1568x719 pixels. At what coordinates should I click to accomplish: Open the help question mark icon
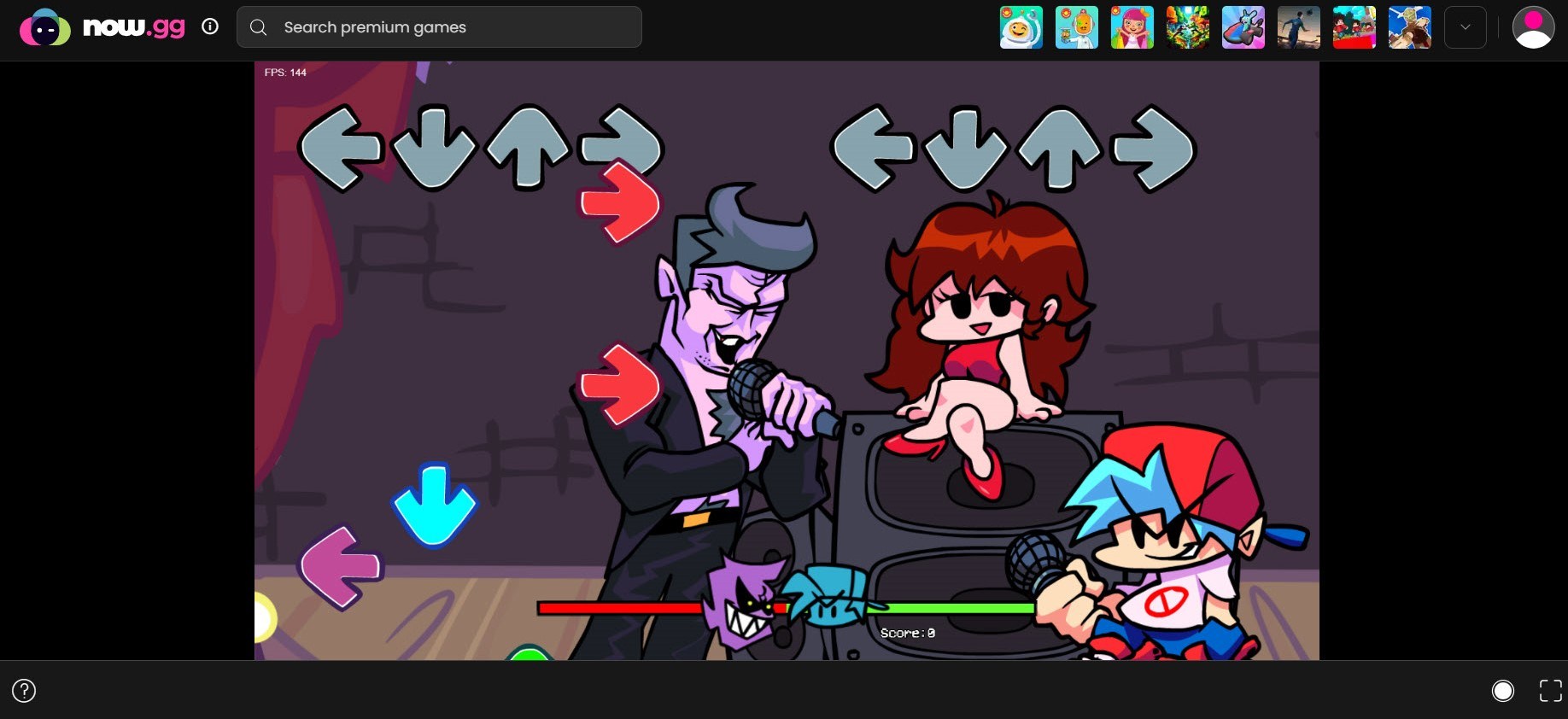24,690
